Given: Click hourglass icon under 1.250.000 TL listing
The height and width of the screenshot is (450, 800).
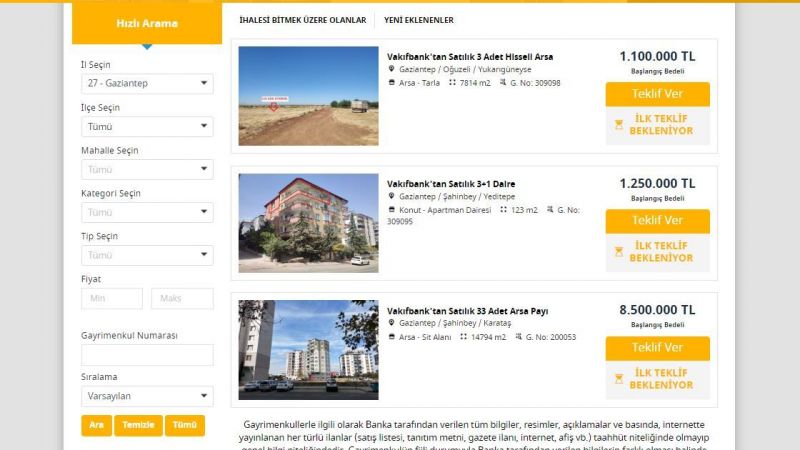Looking at the screenshot, I should pyautogui.click(x=619, y=252).
